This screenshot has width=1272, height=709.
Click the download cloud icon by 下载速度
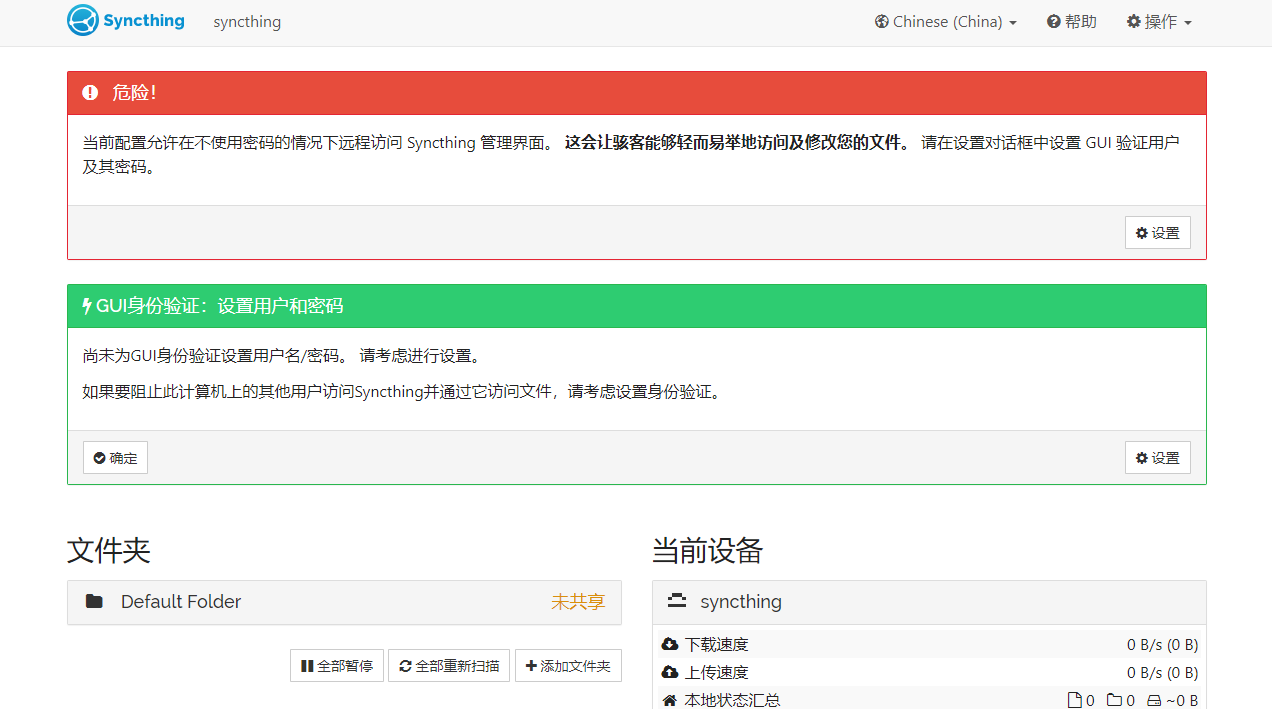[x=670, y=645]
